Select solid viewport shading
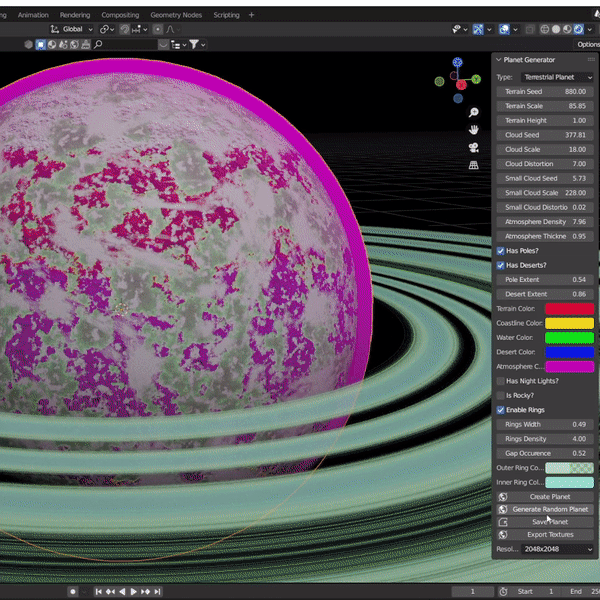Viewport: 600px width, 600px height. tap(556, 29)
